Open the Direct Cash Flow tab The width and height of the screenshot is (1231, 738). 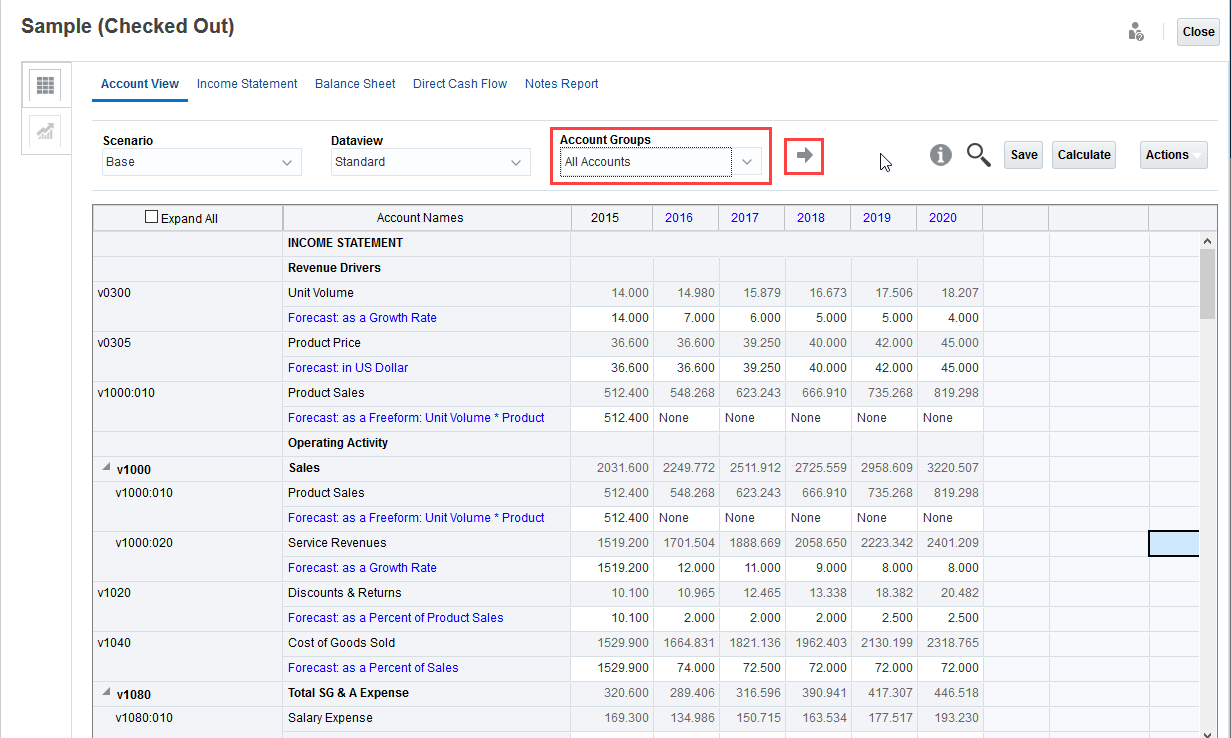coord(460,84)
